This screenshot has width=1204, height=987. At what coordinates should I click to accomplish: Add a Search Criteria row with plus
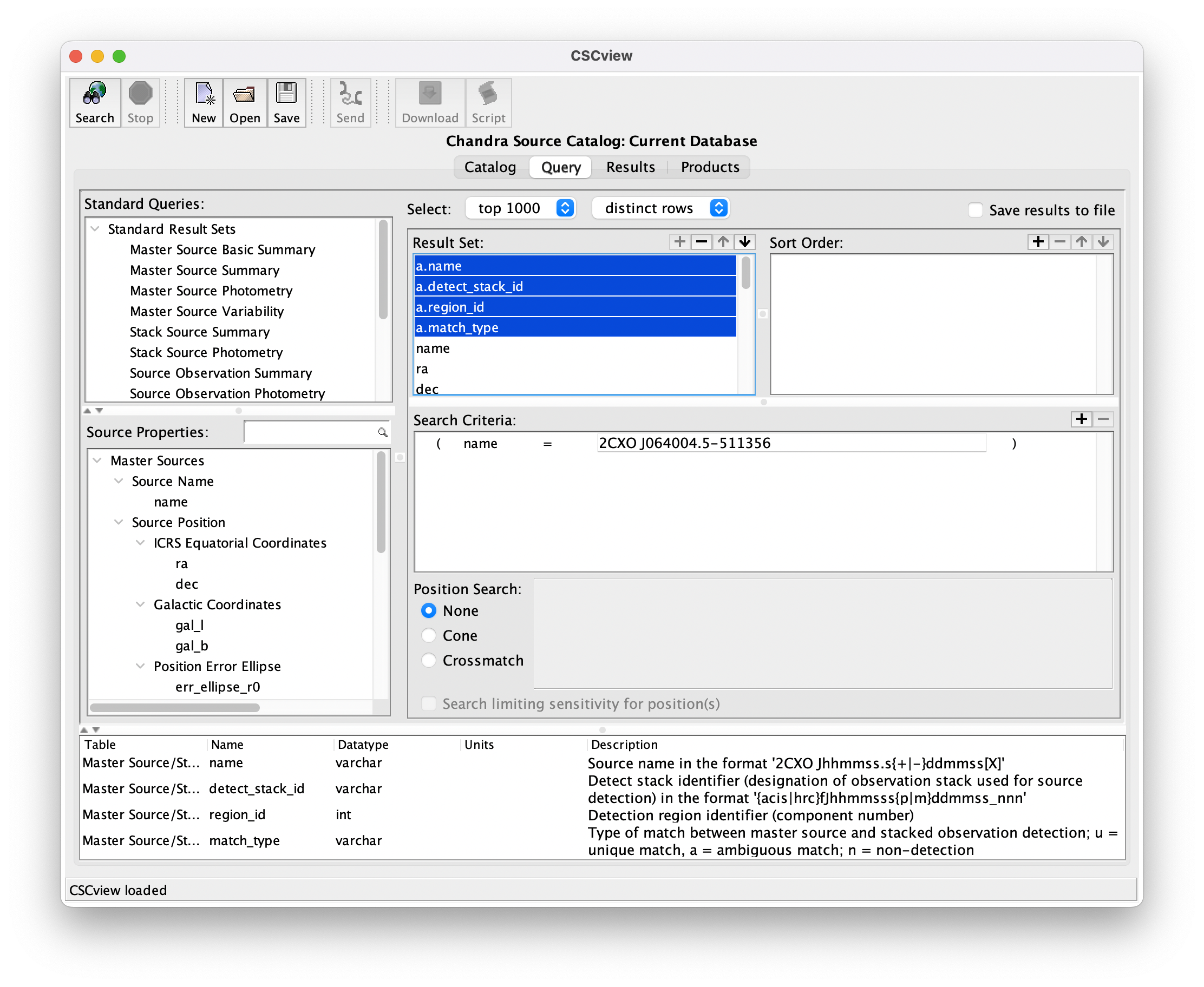(x=1081, y=419)
